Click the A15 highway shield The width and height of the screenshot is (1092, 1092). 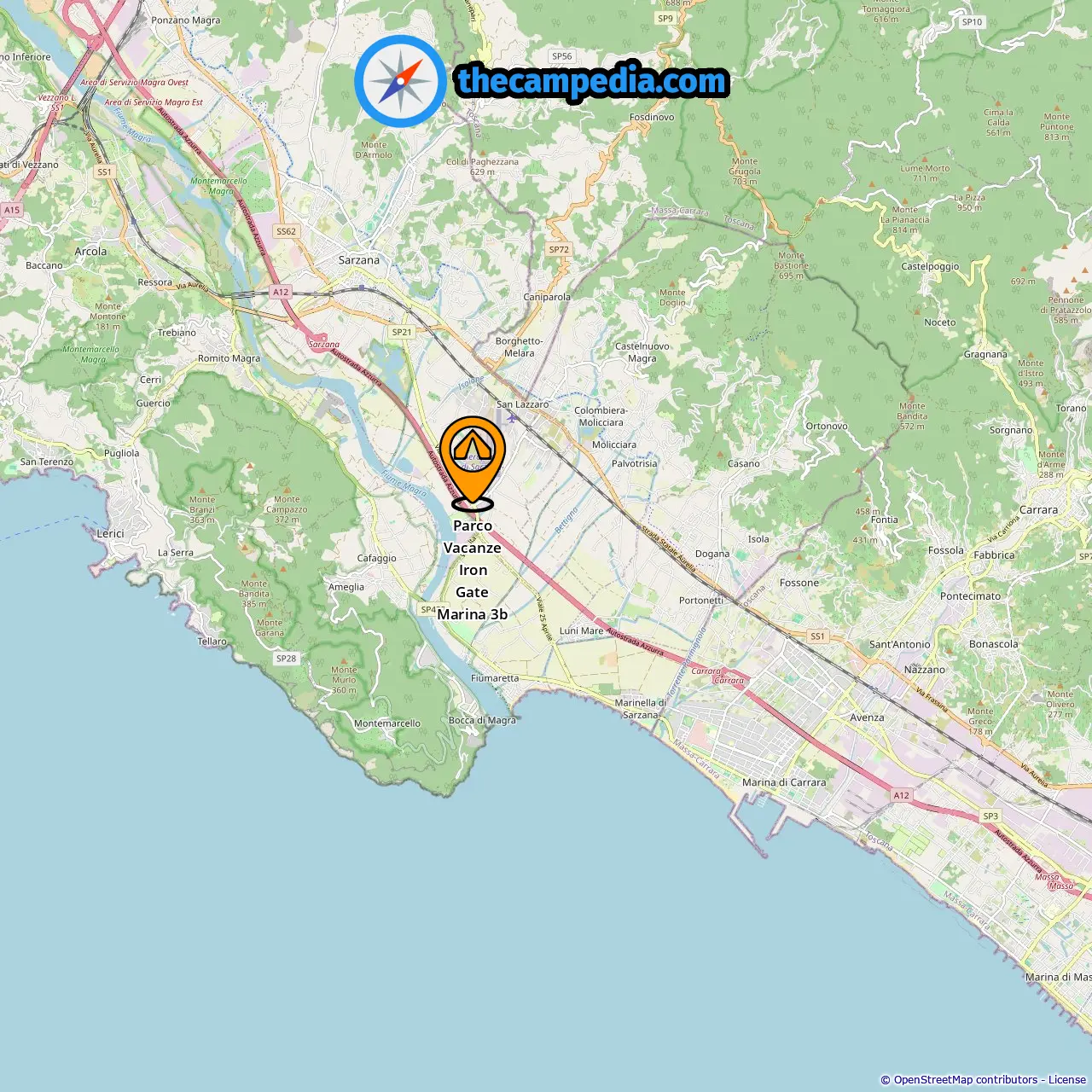pyautogui.click(x=12, y=210)
